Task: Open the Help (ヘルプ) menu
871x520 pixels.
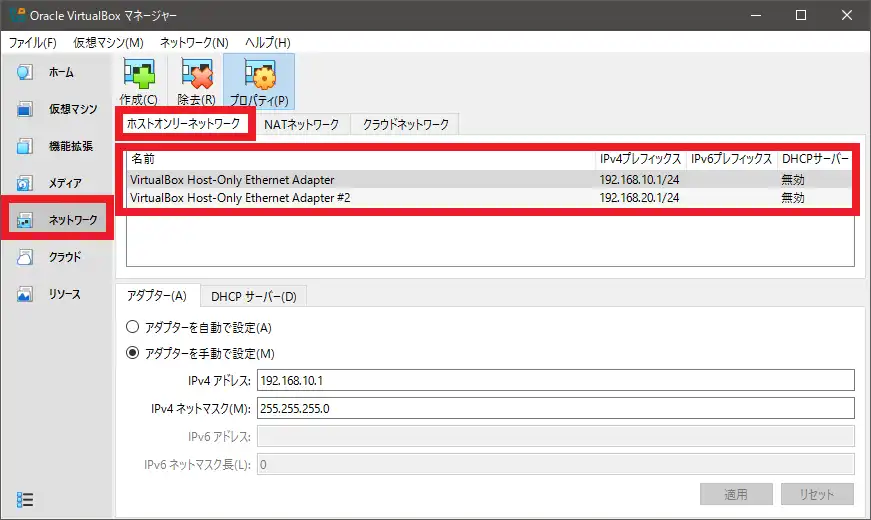Action: (x=268, y=43)
